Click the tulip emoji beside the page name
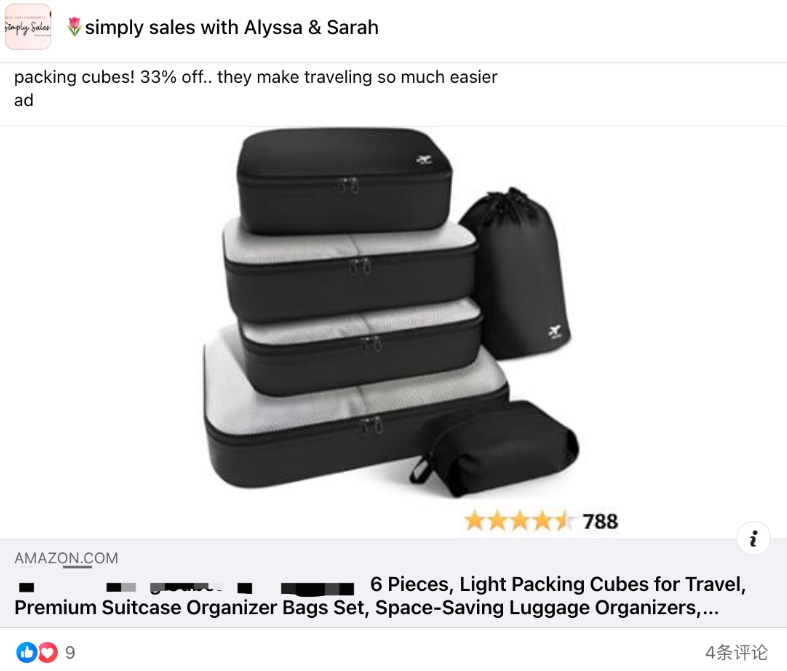This screenshot has width=787, height=671. pyautogui.click(x=74, y=27)
